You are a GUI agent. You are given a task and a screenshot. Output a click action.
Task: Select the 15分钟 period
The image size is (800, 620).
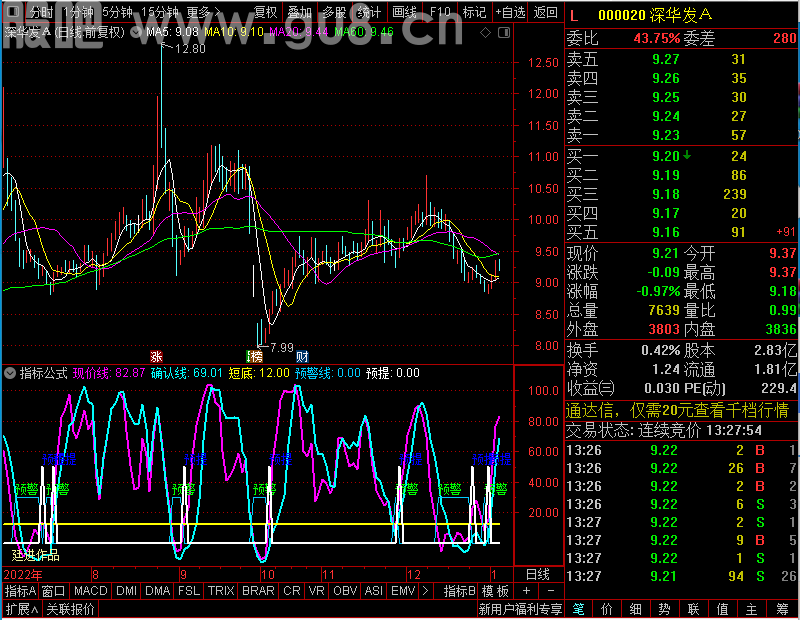159,12
